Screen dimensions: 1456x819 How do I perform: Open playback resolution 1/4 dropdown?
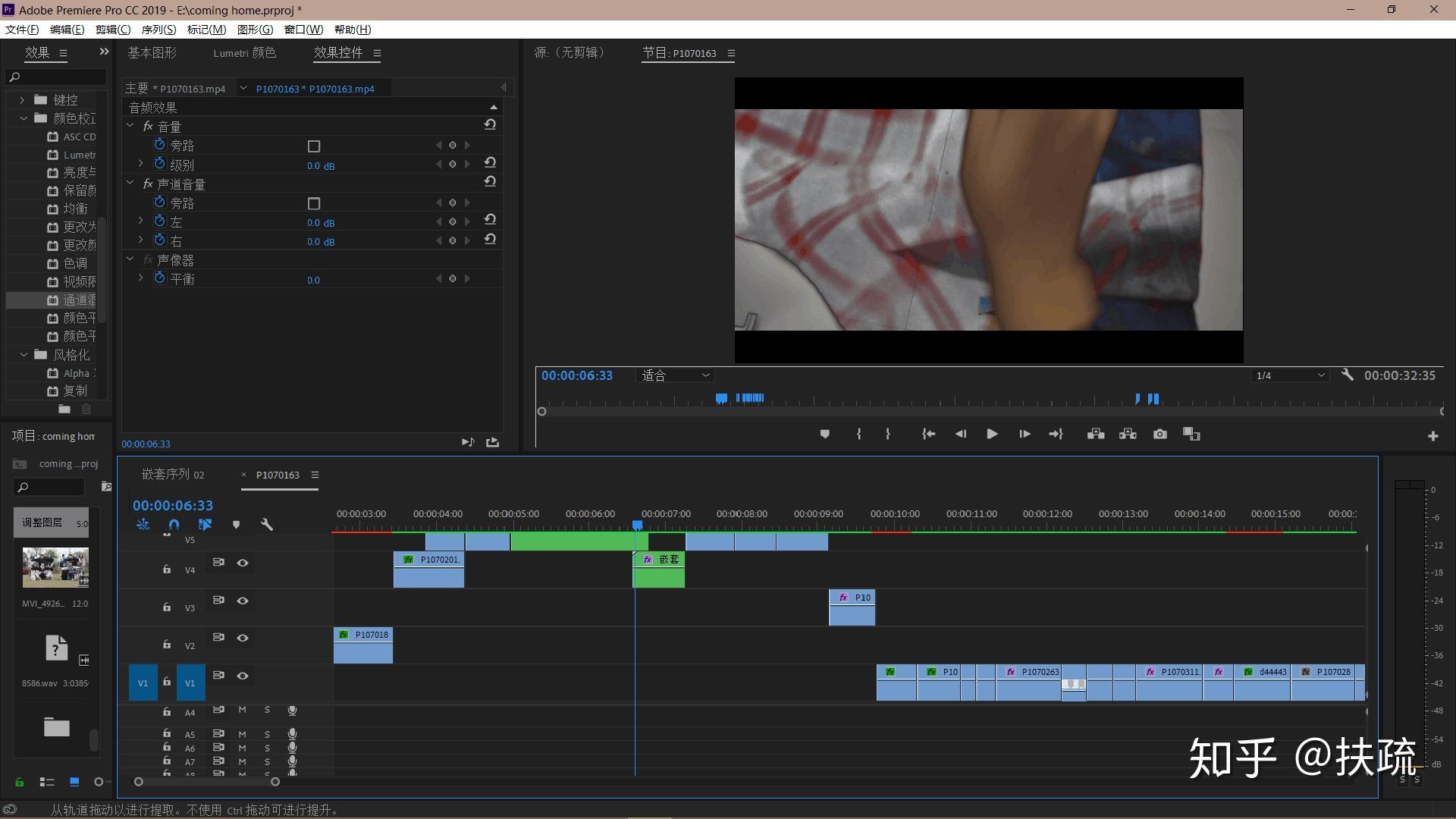[x=1290, y=375]
